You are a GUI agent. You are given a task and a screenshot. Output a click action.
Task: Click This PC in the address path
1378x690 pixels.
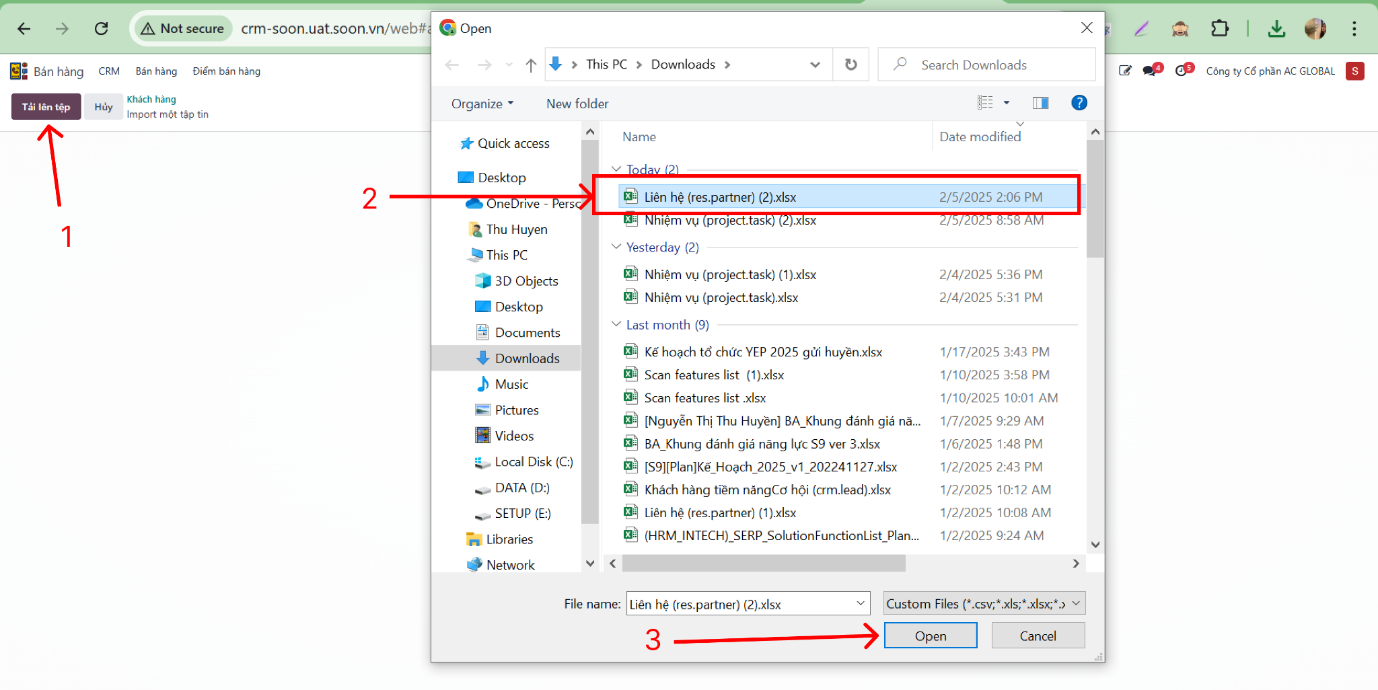[606, 65]
